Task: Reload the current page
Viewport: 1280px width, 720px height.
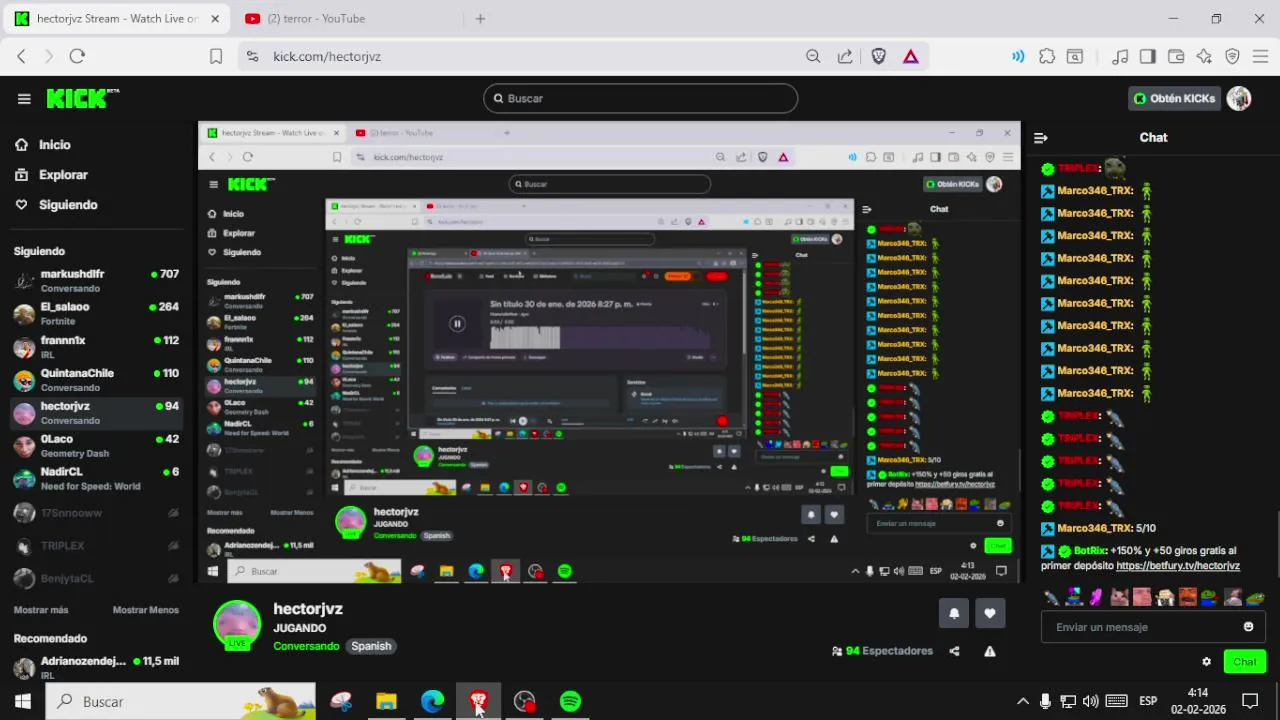Action: click(x=77, y=57)
